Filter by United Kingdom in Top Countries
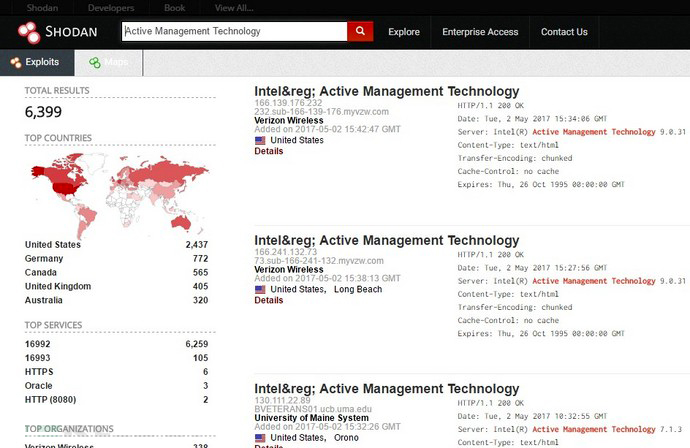Image resolution: width=690 pixels, height=448 pixels. tap(58, 286)
